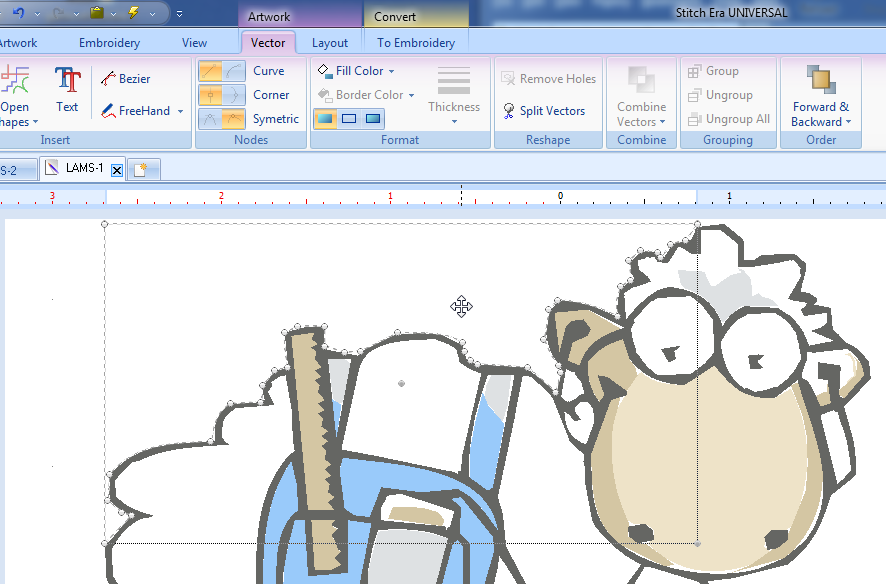Choose the FreeHand drawing tool
The image size is (886, 584).
(136, 111)
